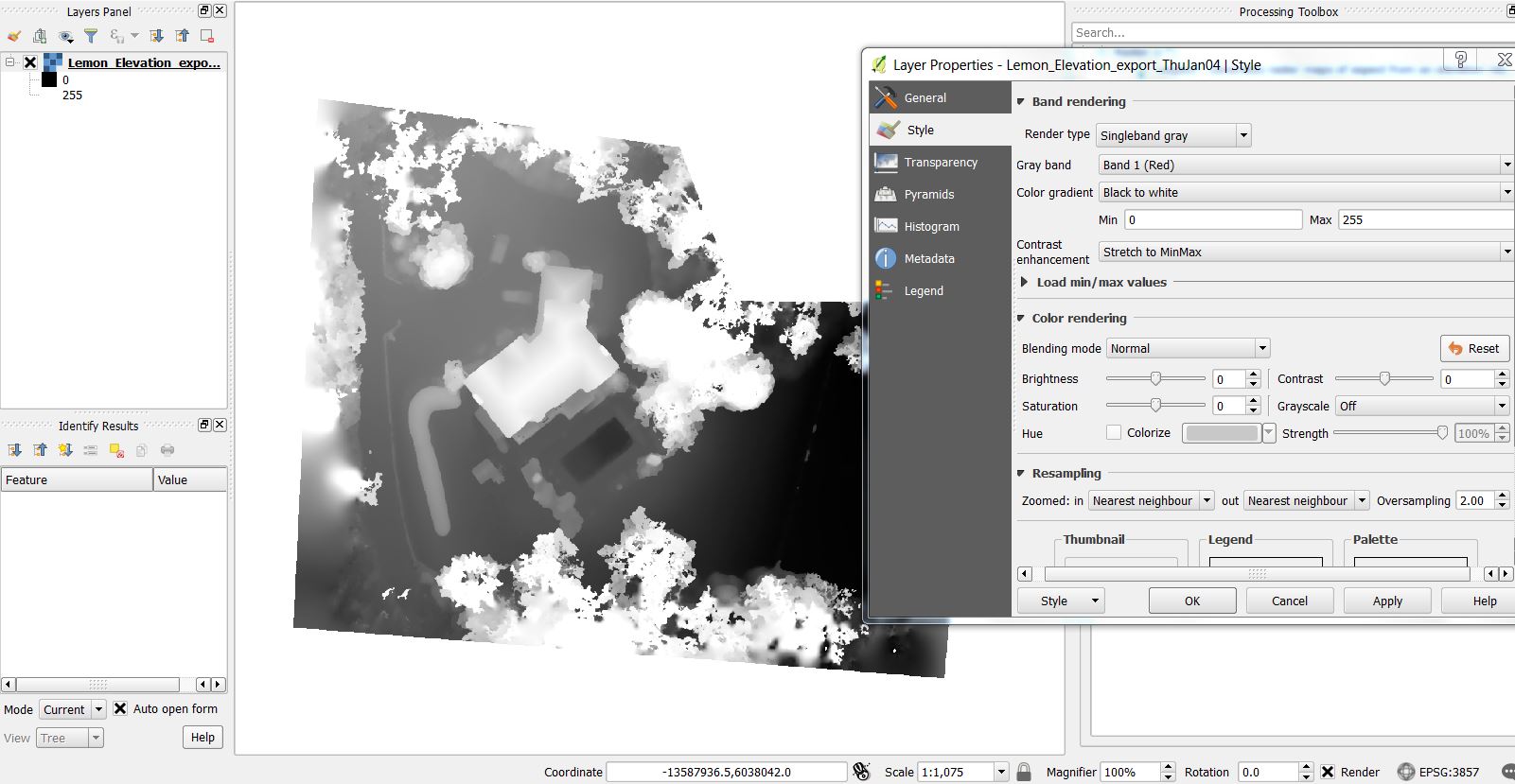1515x784 pixels.
Task: Open the Zoomed out resampling dropdown
Action: [1306, 500]
